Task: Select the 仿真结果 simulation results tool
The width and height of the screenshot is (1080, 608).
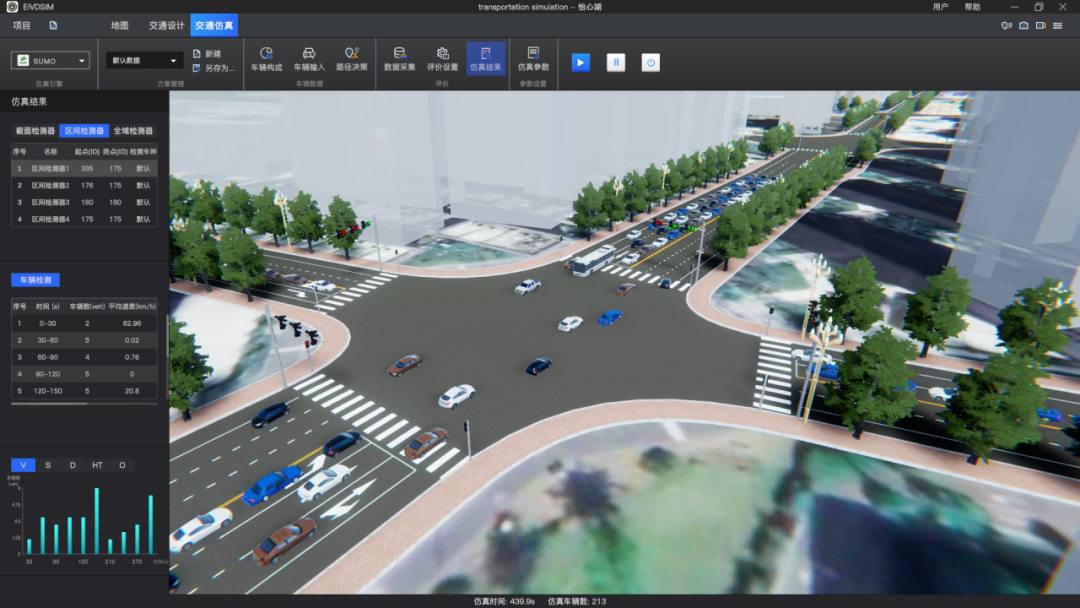Action: (486, 59)
